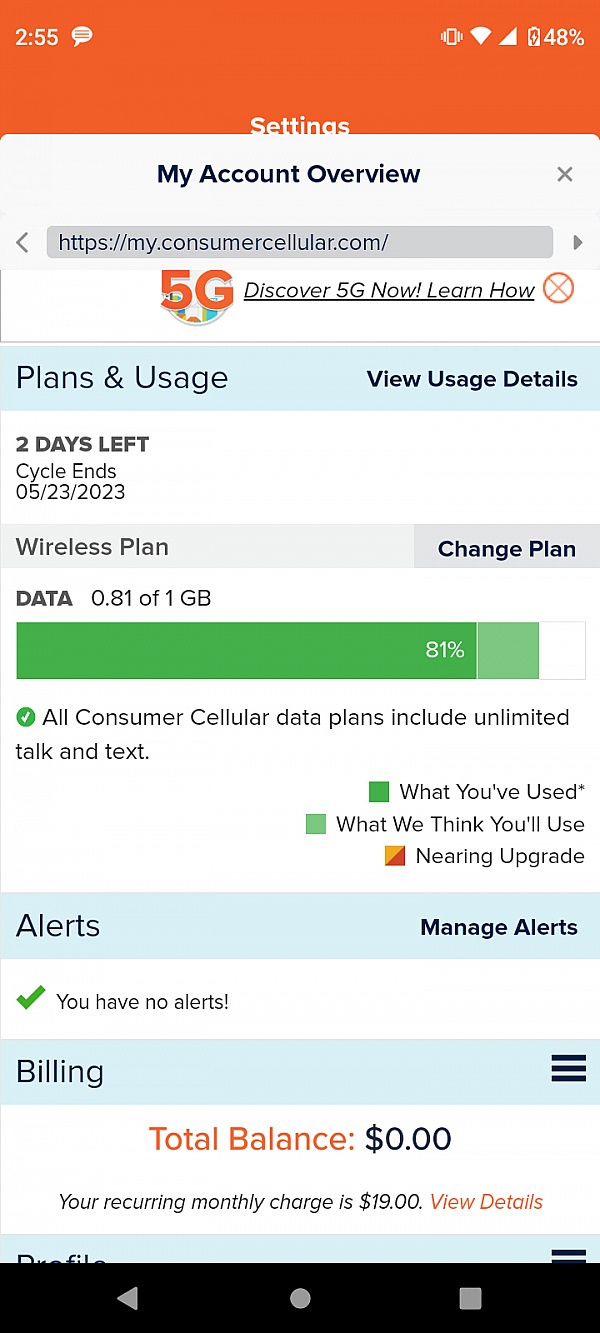Dismiss the 5G banner with orange X icon
The image size is (600, 1333).
point(559,289)
